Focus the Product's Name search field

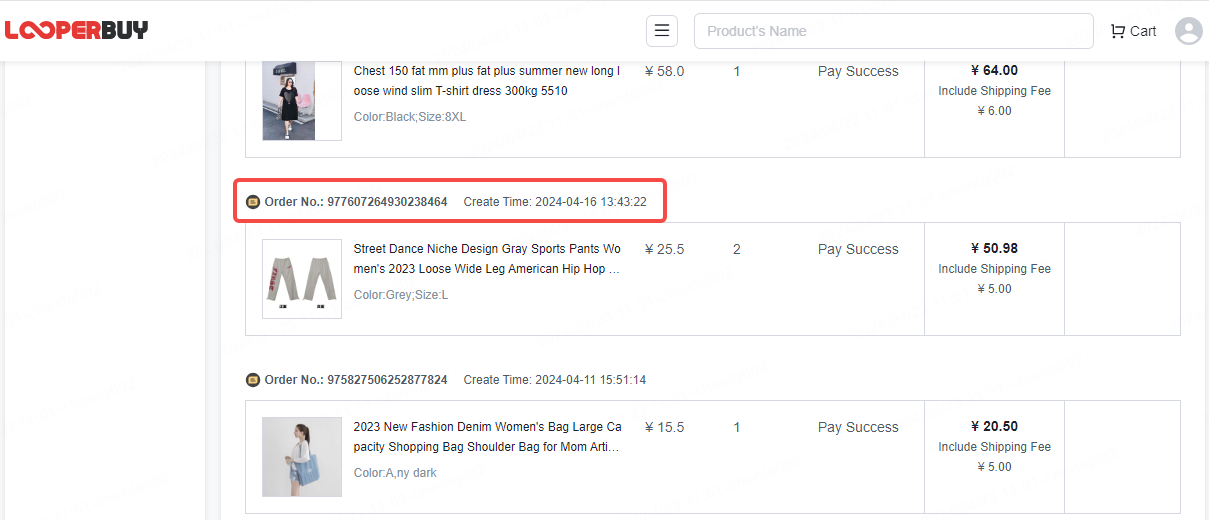tap(893, 31)
